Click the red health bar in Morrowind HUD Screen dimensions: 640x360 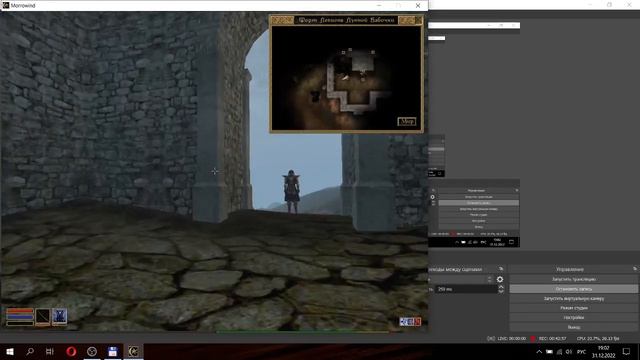20,311
